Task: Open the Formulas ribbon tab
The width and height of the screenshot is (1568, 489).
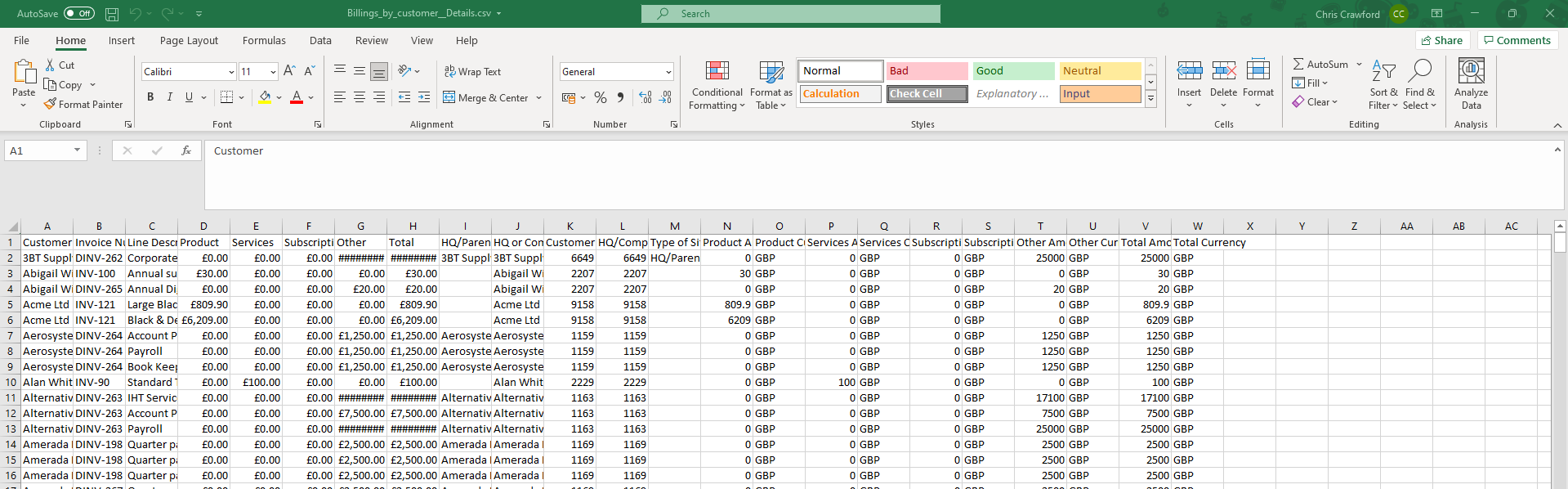Action: [x=264, y=41]
